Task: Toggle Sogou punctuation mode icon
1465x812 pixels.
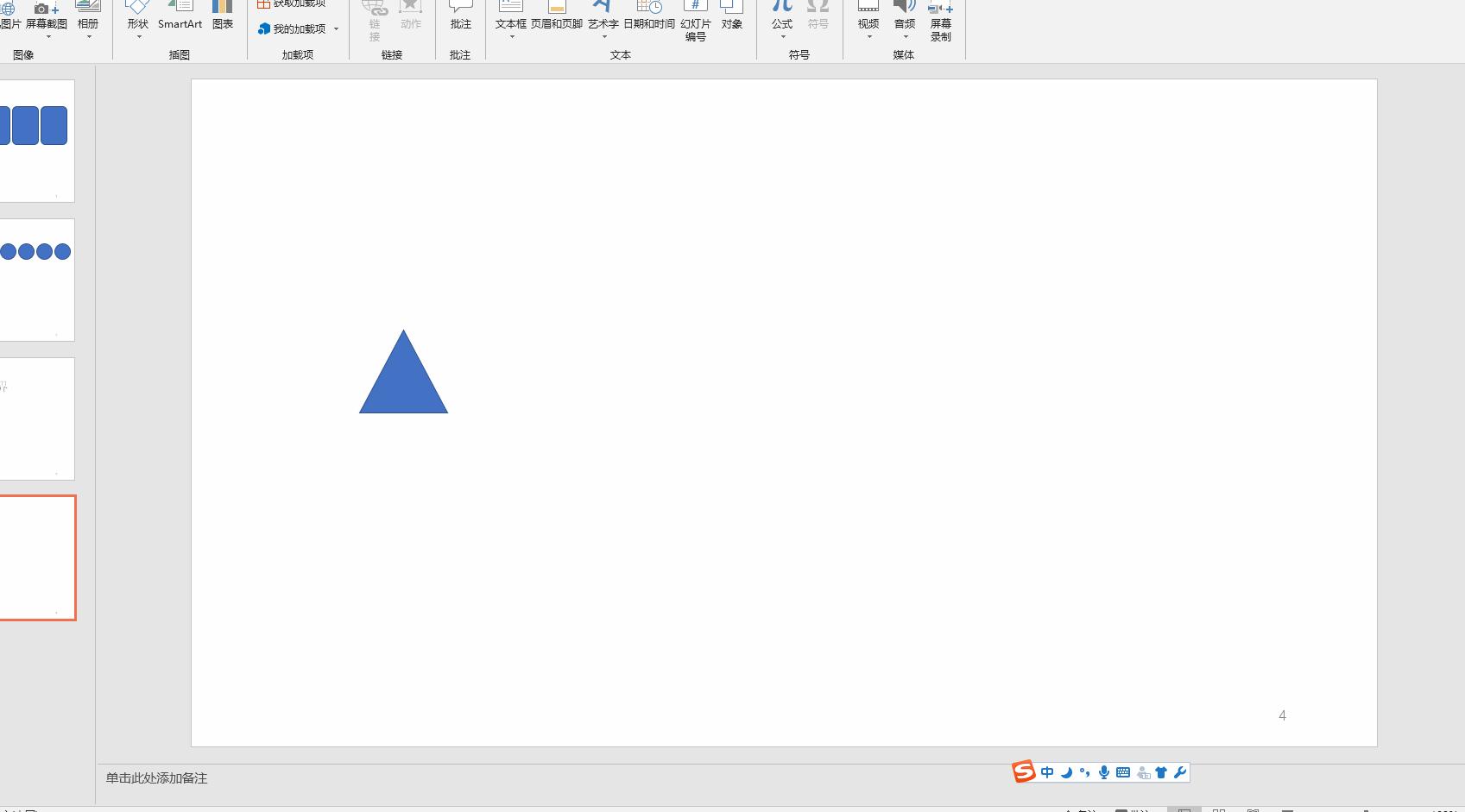Action: click(x=1084, y=772)
